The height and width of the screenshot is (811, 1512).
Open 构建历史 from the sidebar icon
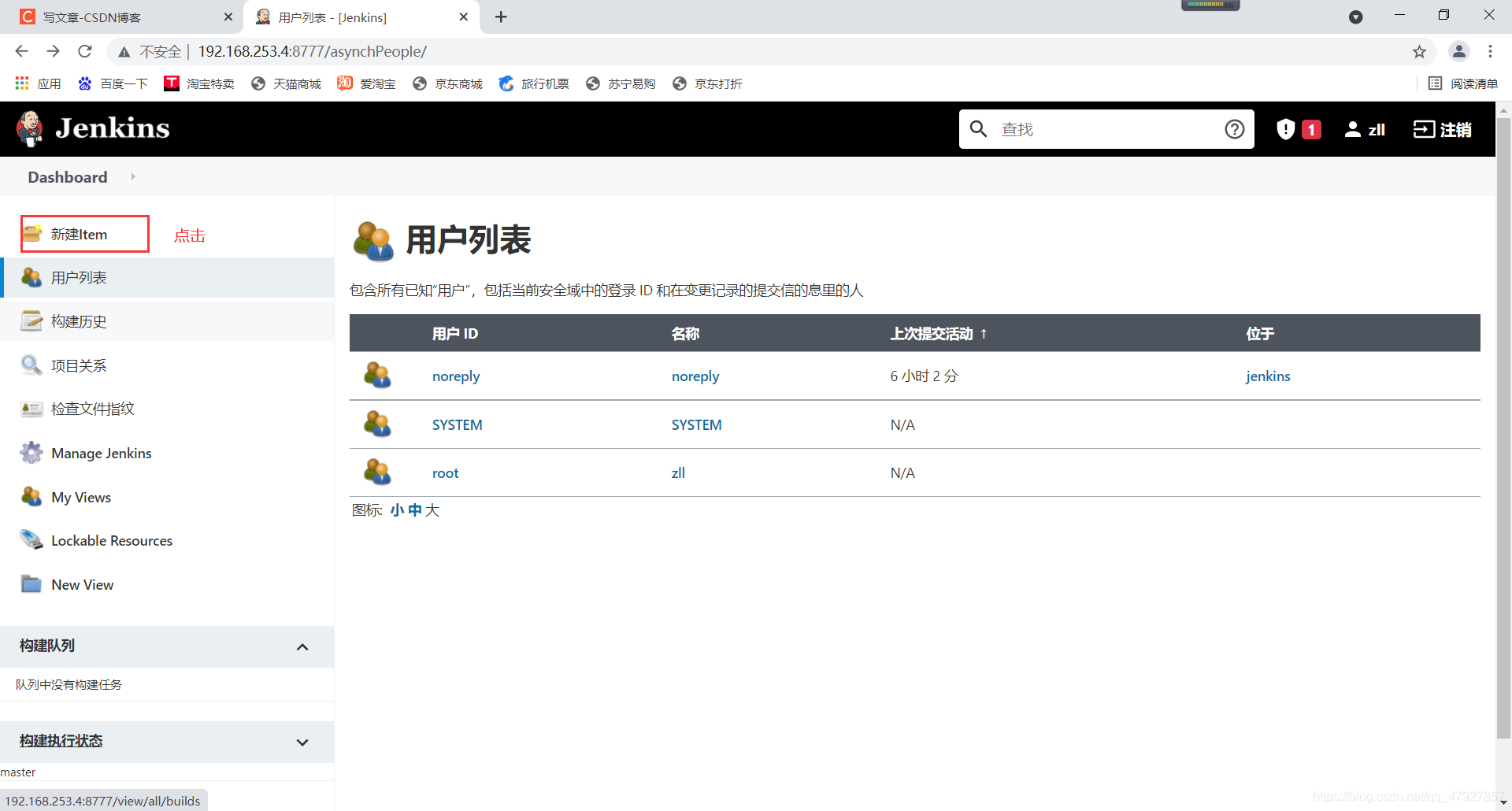(31, 320)
